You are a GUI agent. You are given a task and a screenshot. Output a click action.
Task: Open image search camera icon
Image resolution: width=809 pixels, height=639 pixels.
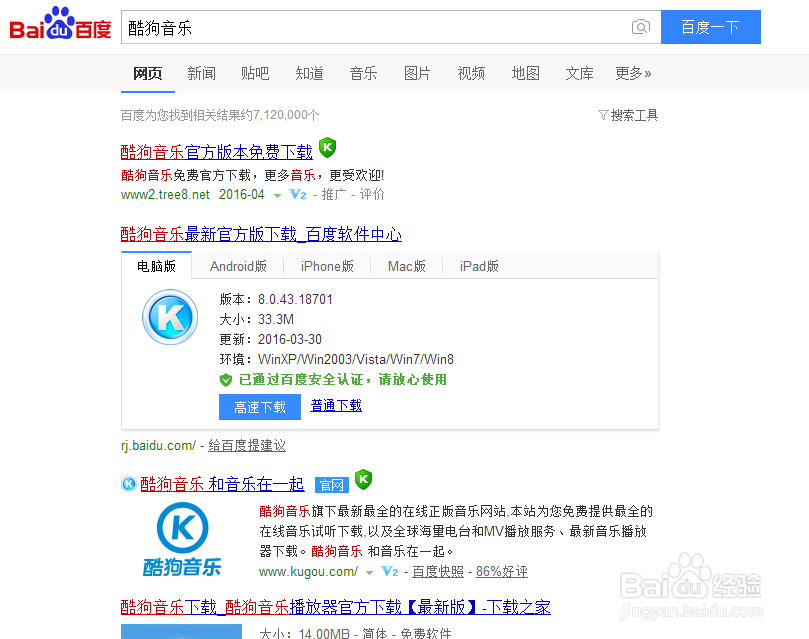tap(640, 27)
